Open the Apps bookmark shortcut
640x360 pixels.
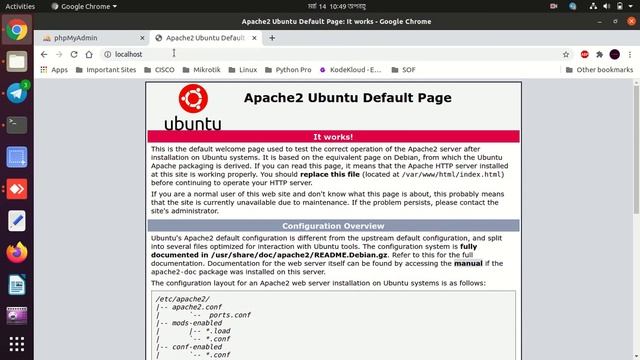pos(54,70)
